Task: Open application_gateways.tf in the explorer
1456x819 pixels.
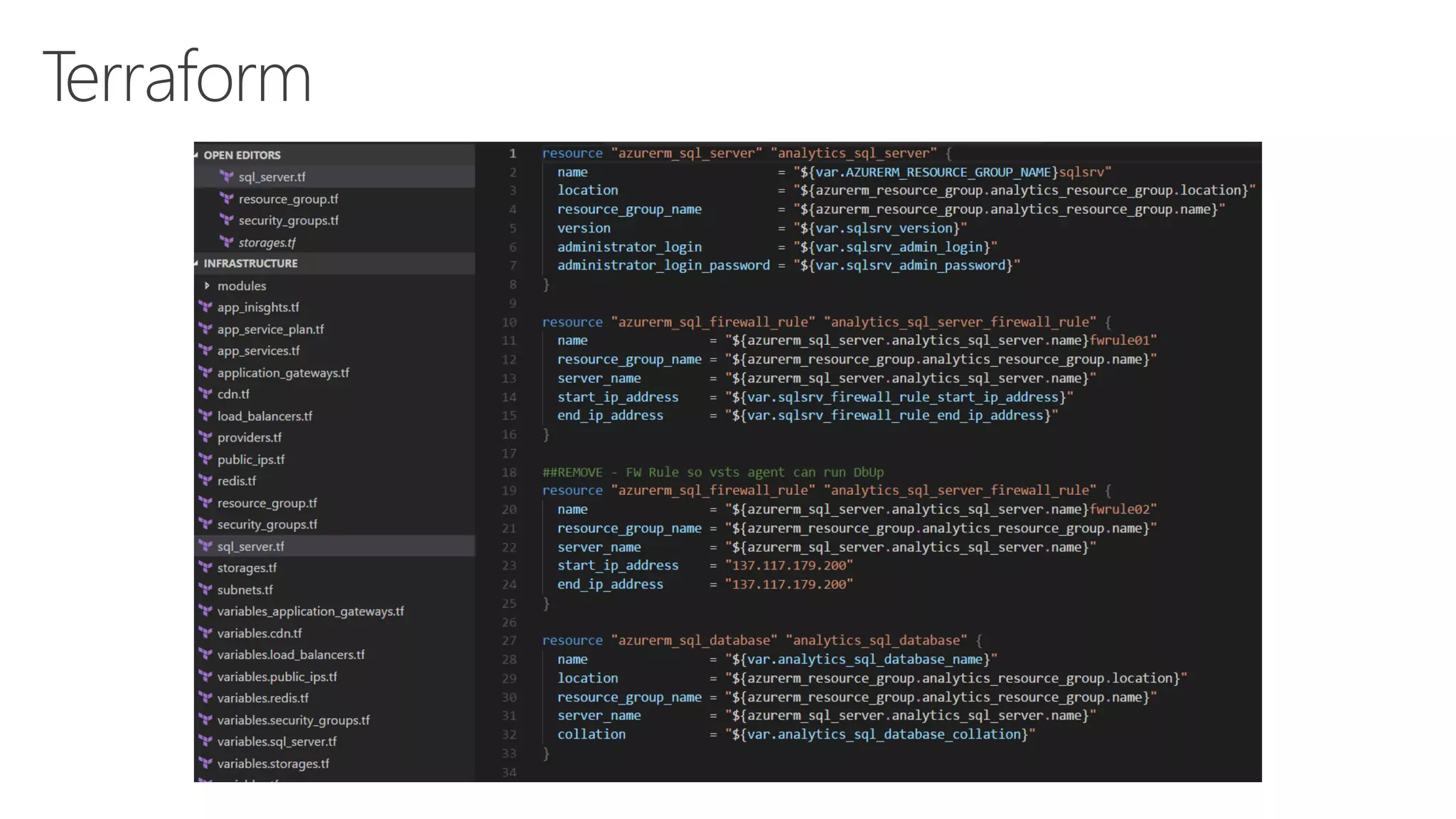Action: pos(283,373)
